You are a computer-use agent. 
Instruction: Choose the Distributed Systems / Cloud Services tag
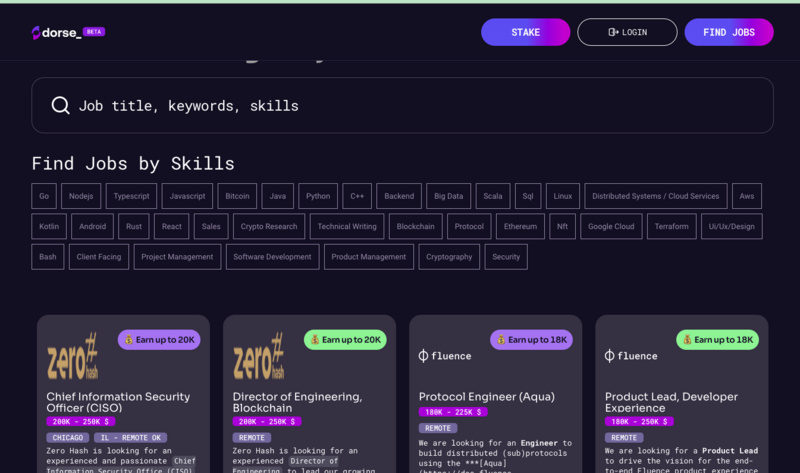[655, 196]
